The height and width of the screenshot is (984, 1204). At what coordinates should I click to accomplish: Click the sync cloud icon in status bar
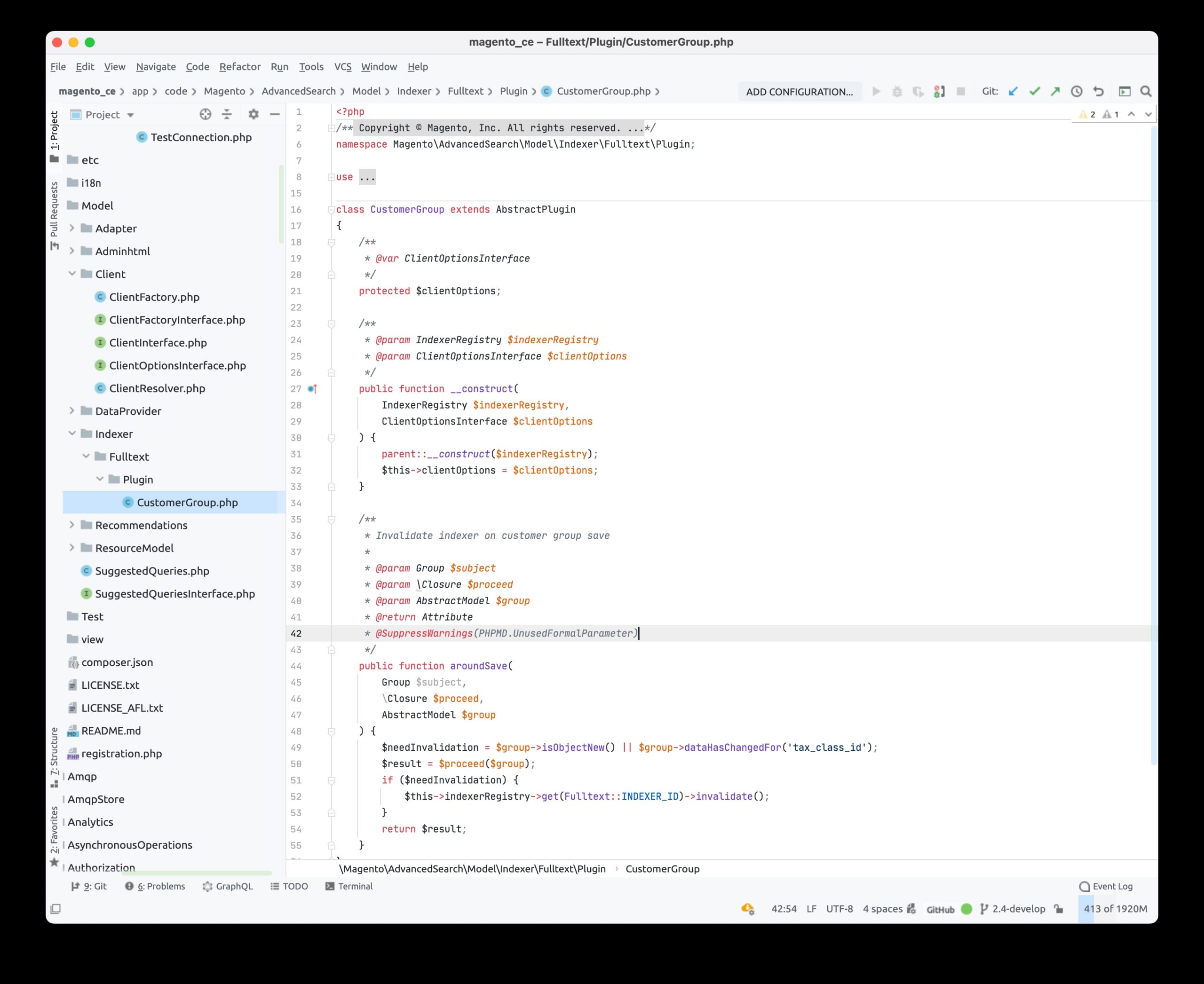(747, 909)
